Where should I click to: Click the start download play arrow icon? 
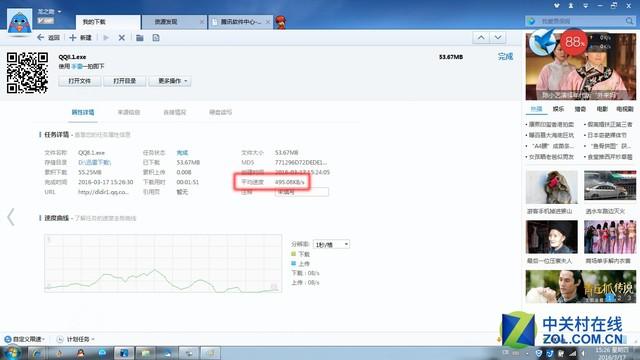pos(106,38)
